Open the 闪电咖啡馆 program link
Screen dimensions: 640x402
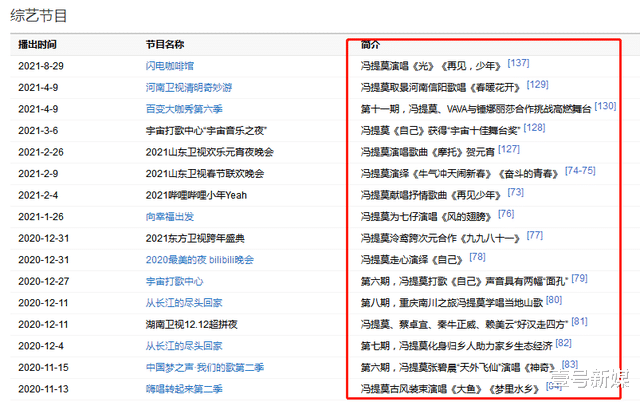(170, 66)
